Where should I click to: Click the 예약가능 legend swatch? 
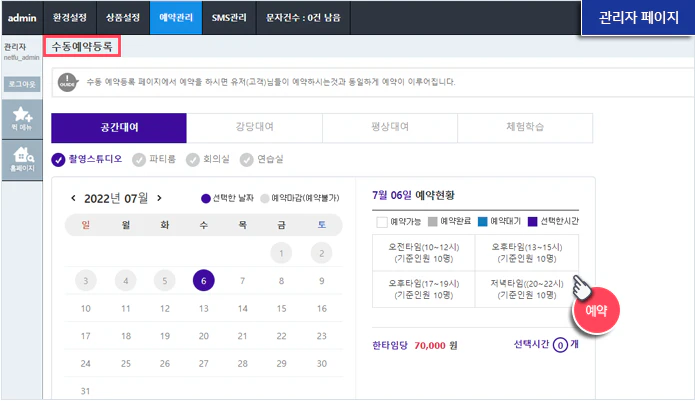click(382, 222)
